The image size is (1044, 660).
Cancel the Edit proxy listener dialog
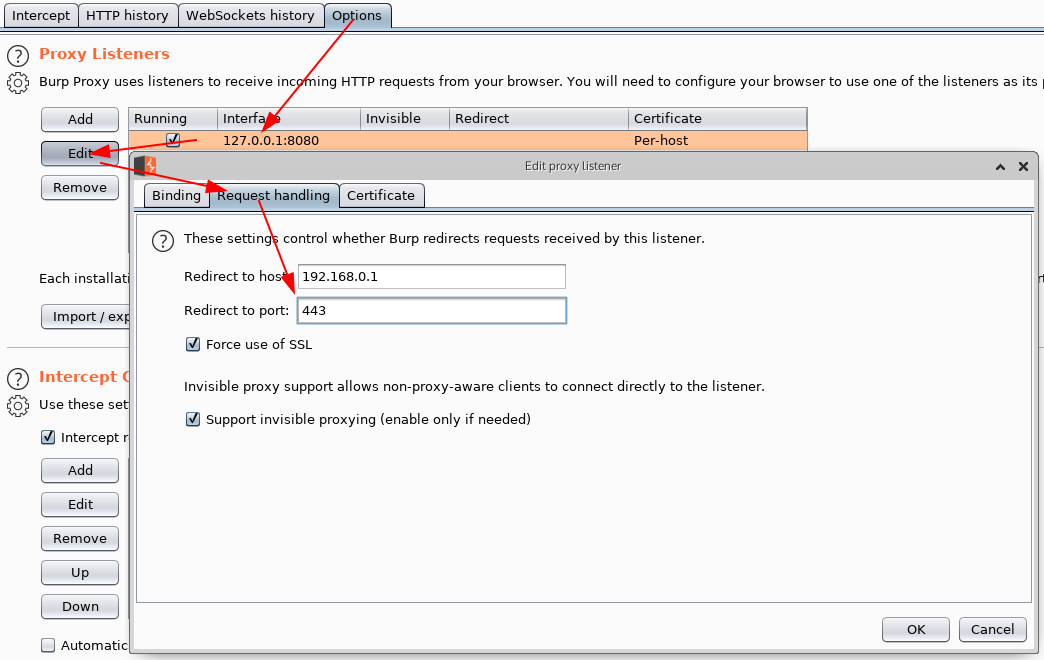992,629
